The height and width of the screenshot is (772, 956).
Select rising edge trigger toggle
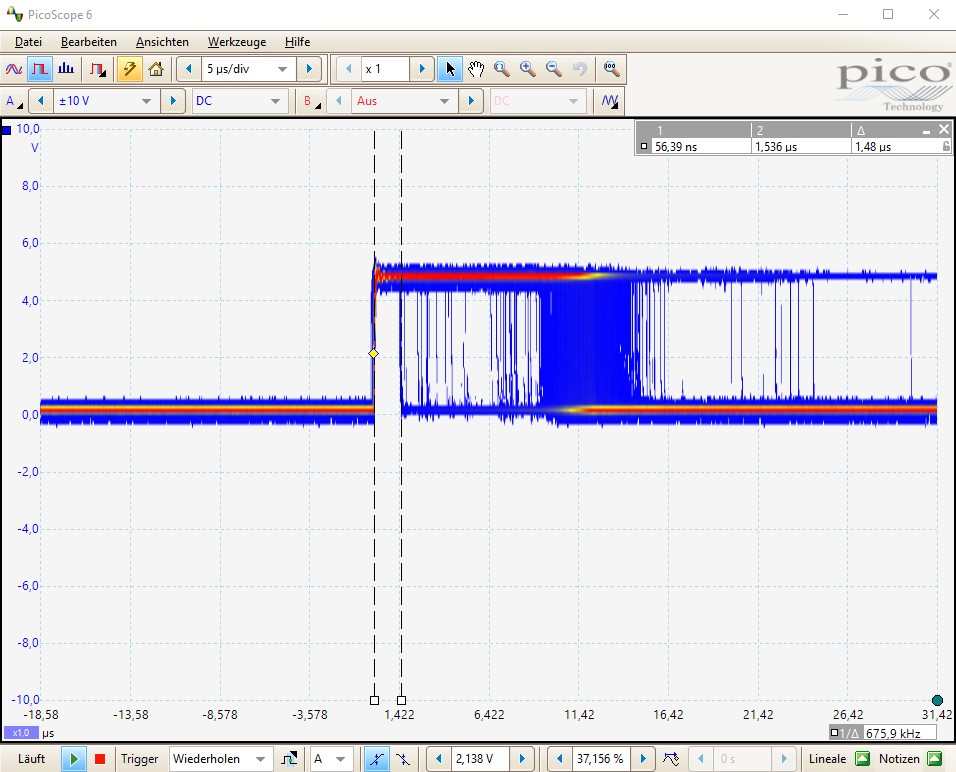(x=377, y=759)
